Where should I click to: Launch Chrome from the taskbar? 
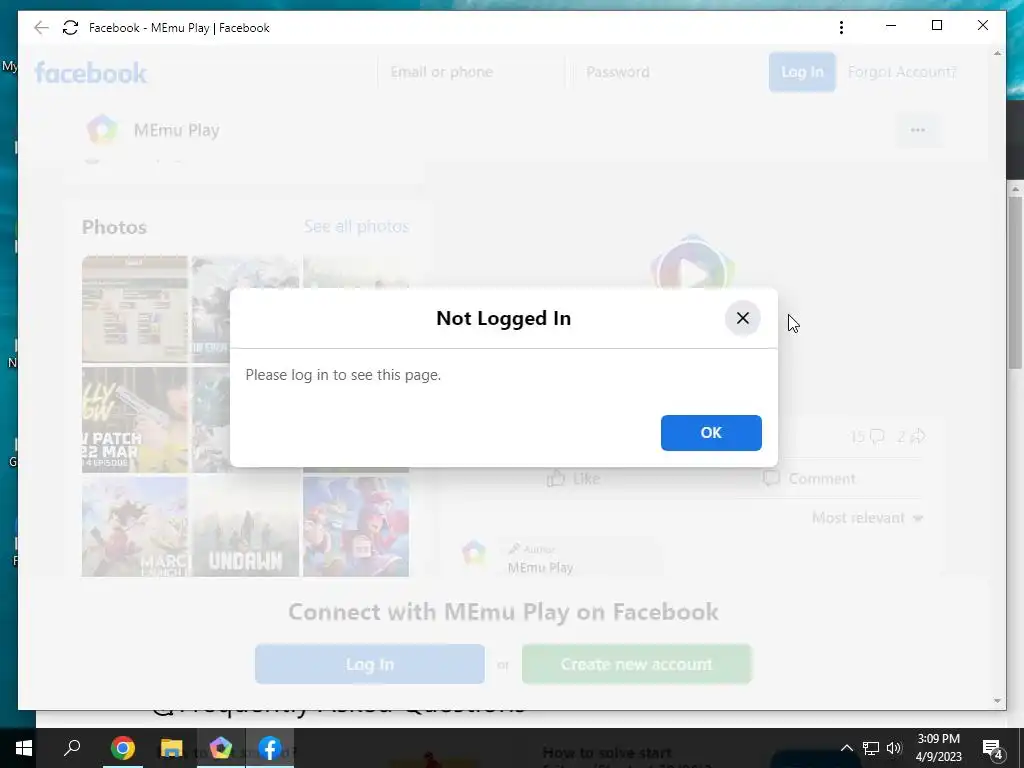[122, 748]
